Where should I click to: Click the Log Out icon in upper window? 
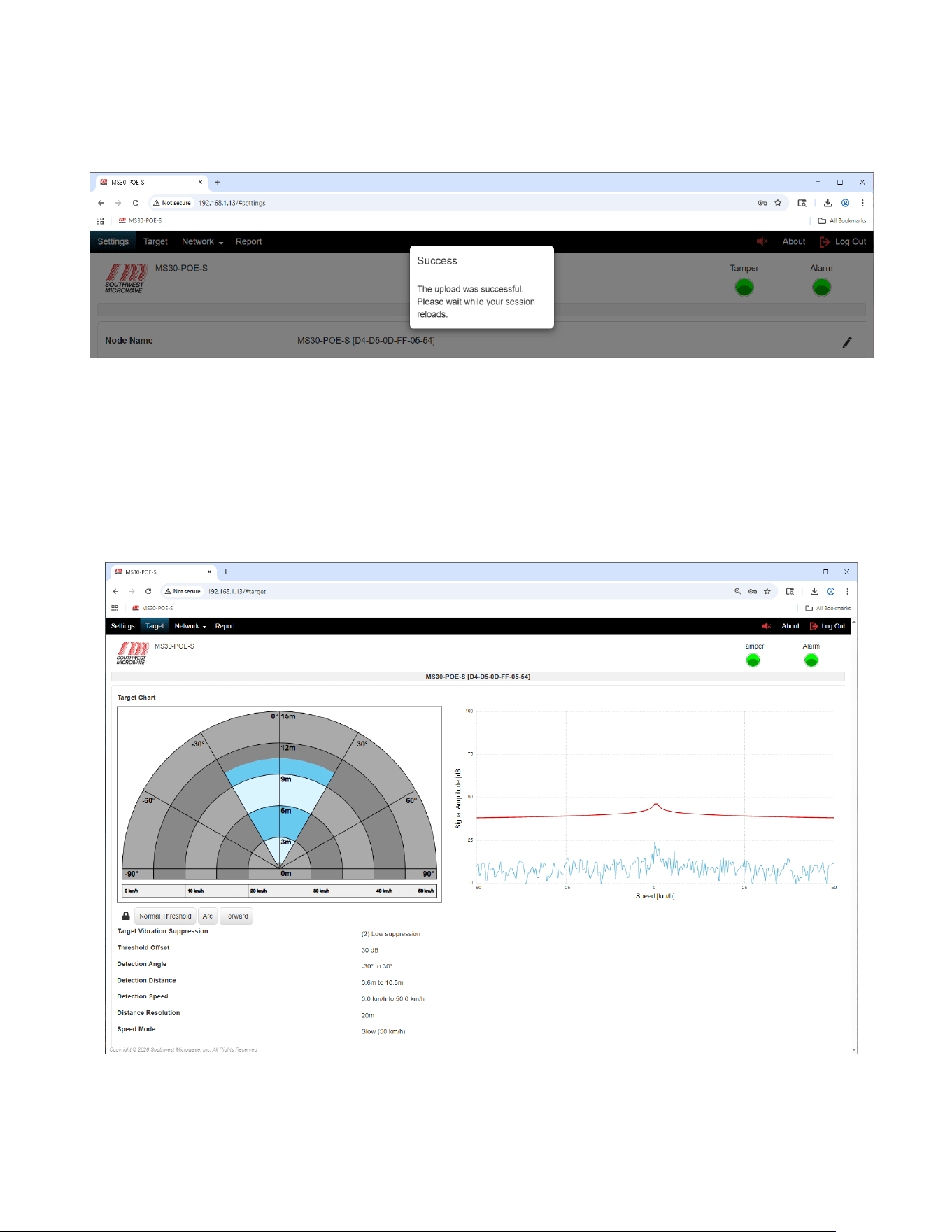point(825,242)
